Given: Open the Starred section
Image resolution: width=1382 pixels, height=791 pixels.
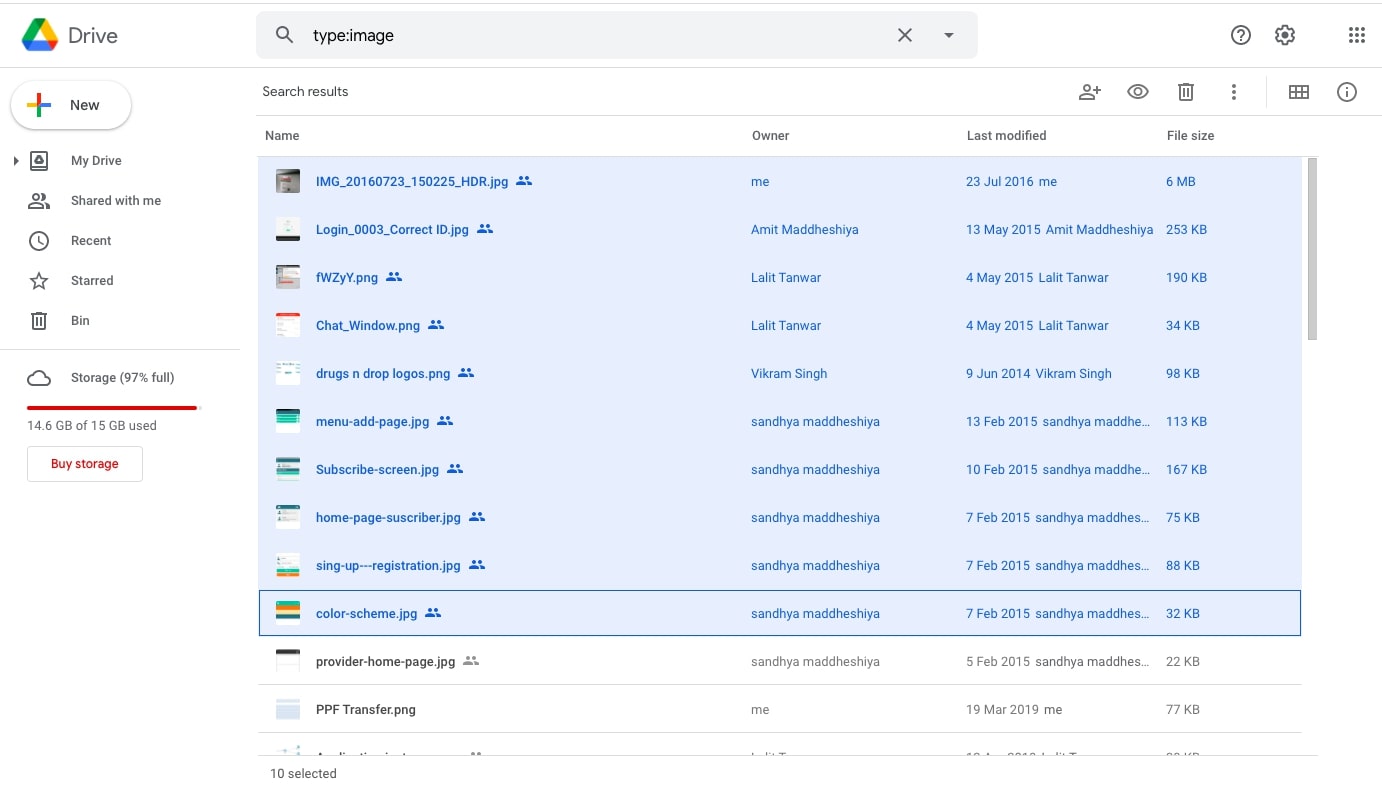Looking at the screenshot, I should click(x=92, y=281).
